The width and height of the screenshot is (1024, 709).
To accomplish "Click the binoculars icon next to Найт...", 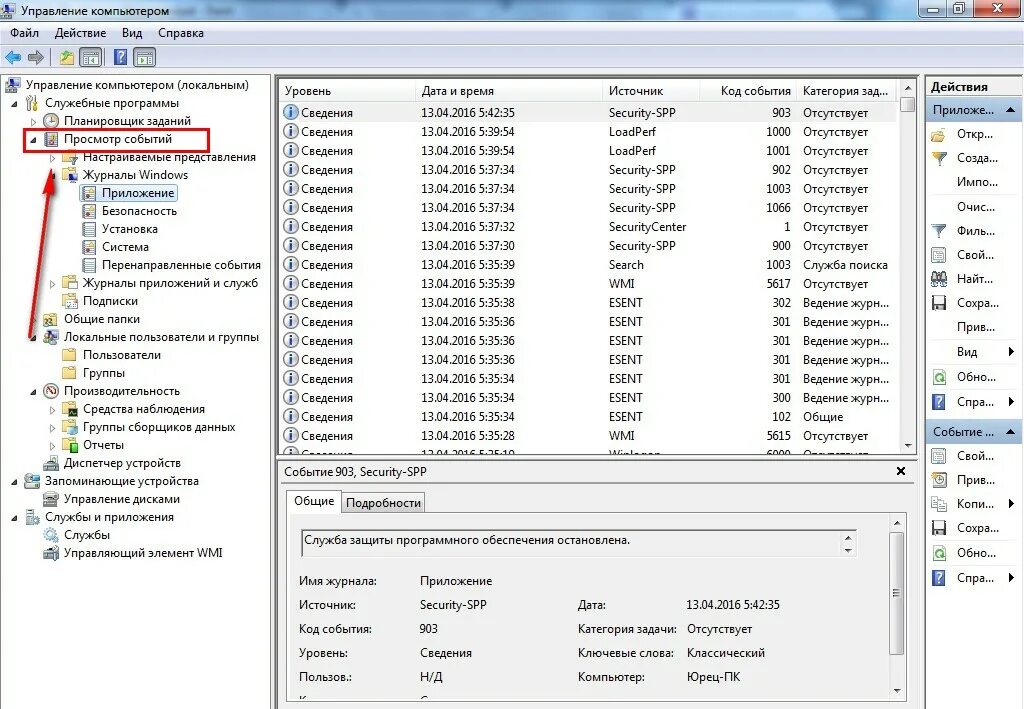I will [x=938, y=279].
